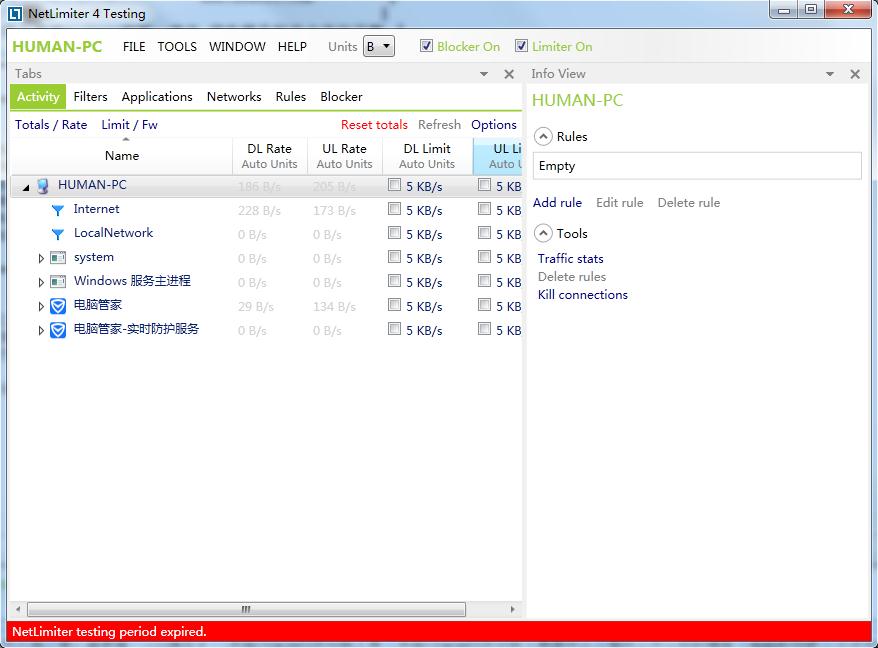878x648 pixels.
Task: Enable DL Limit checkbox for 电脑管家 row
Action: click(394, 305)
